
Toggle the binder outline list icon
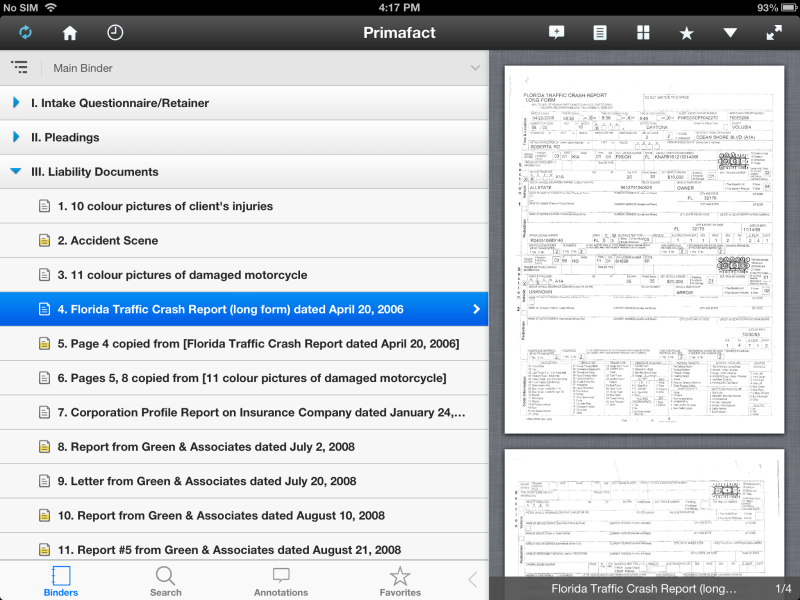click(x=19, y=67)
